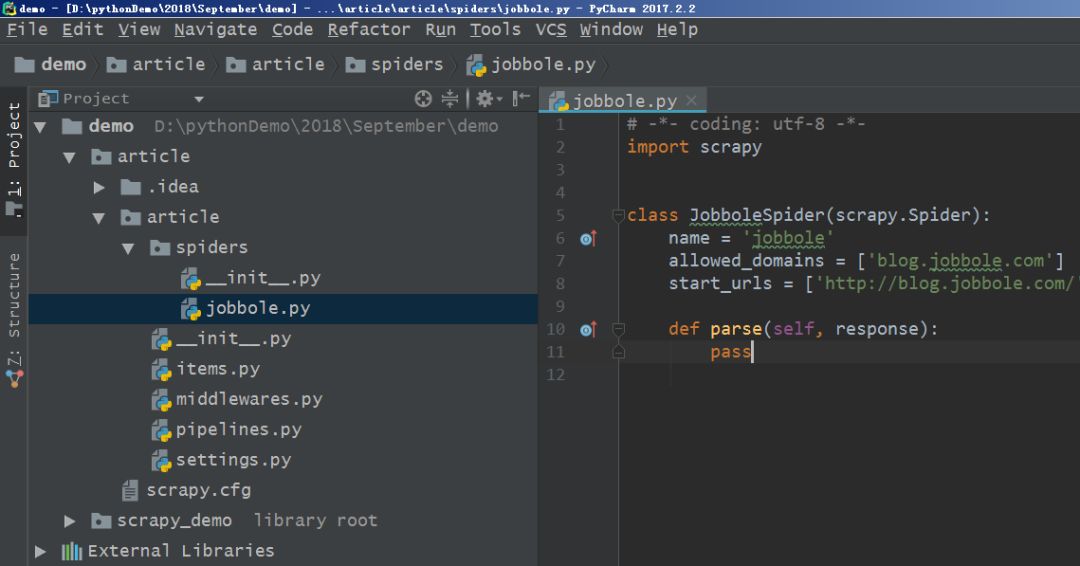Click the Python icon of items.py
This screenshot has width=1080, height=566.
tap(161, 370)
